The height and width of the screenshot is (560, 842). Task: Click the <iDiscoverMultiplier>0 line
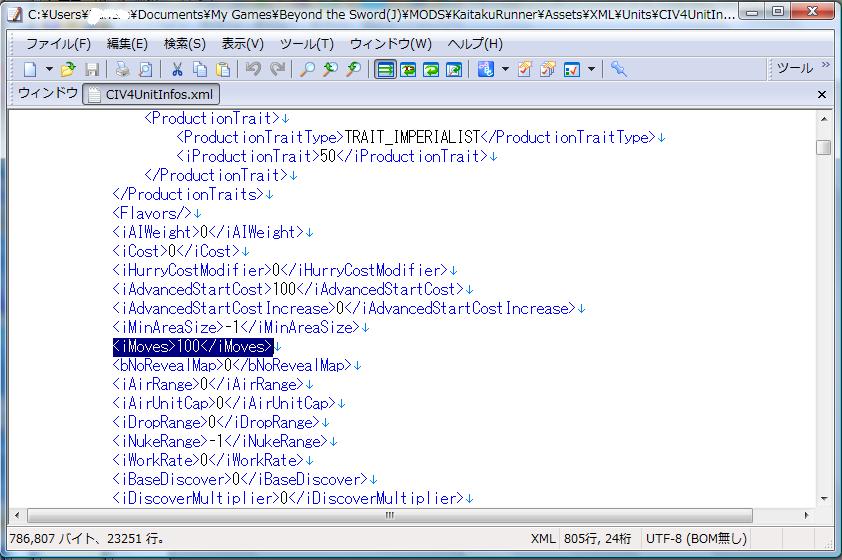(x=288, y=499)
